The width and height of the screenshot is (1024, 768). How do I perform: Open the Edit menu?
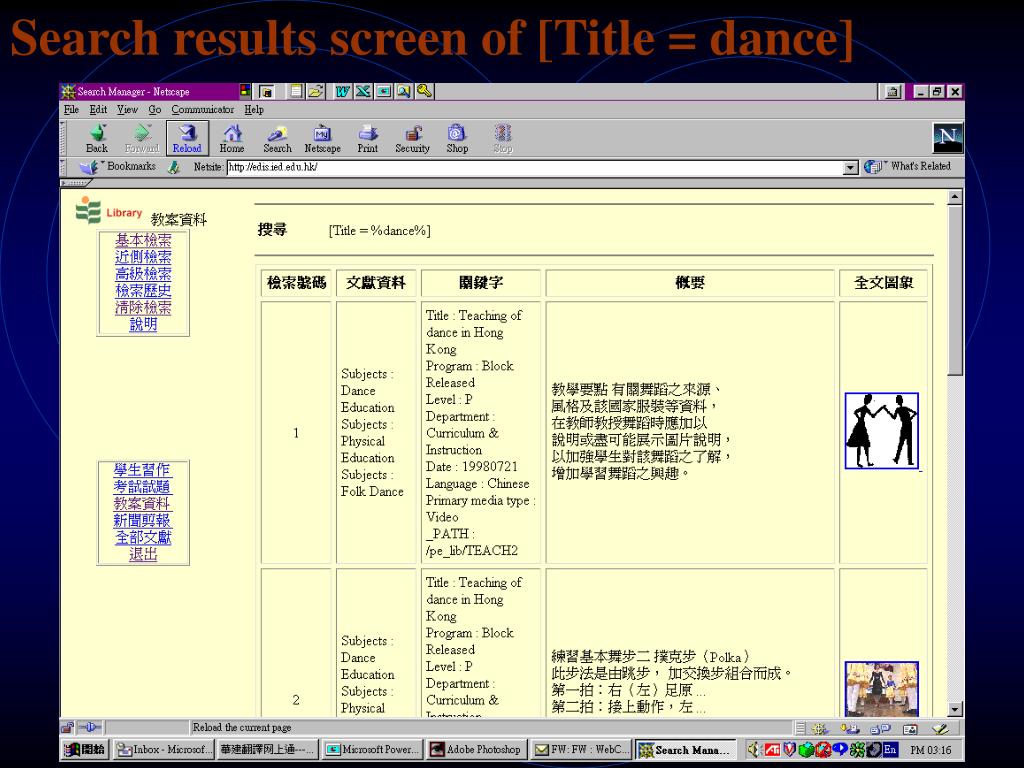[98, 110]
